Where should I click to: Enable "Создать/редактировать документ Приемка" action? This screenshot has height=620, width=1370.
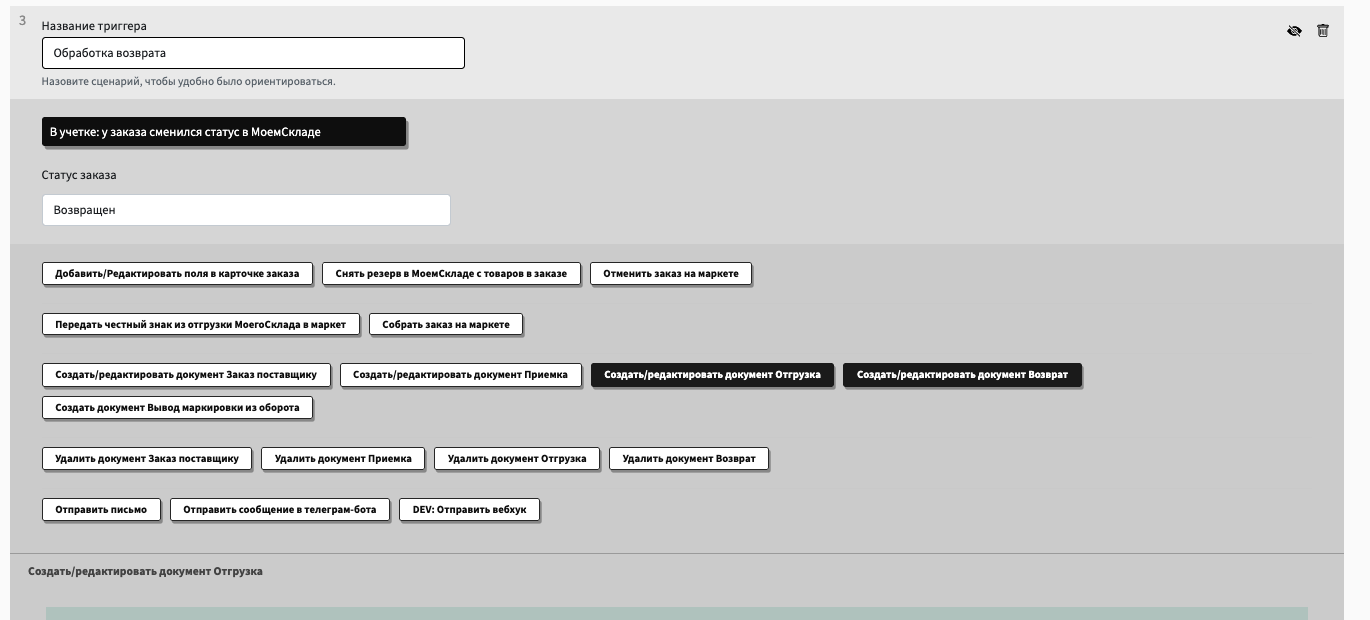tap(460, 375)
